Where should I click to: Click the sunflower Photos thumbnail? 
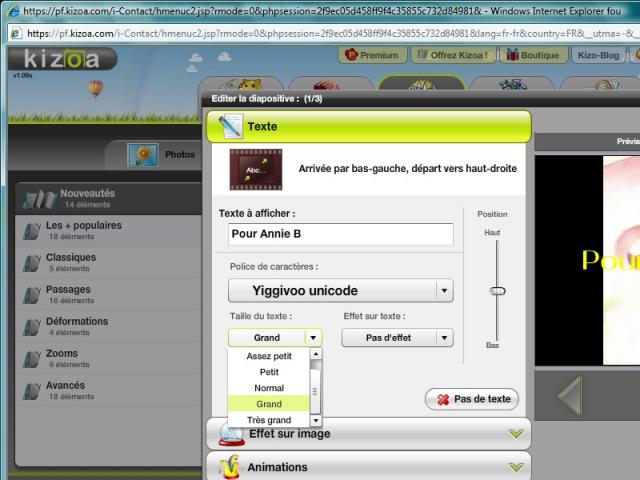pyautogui.click(x=143, y=155)
